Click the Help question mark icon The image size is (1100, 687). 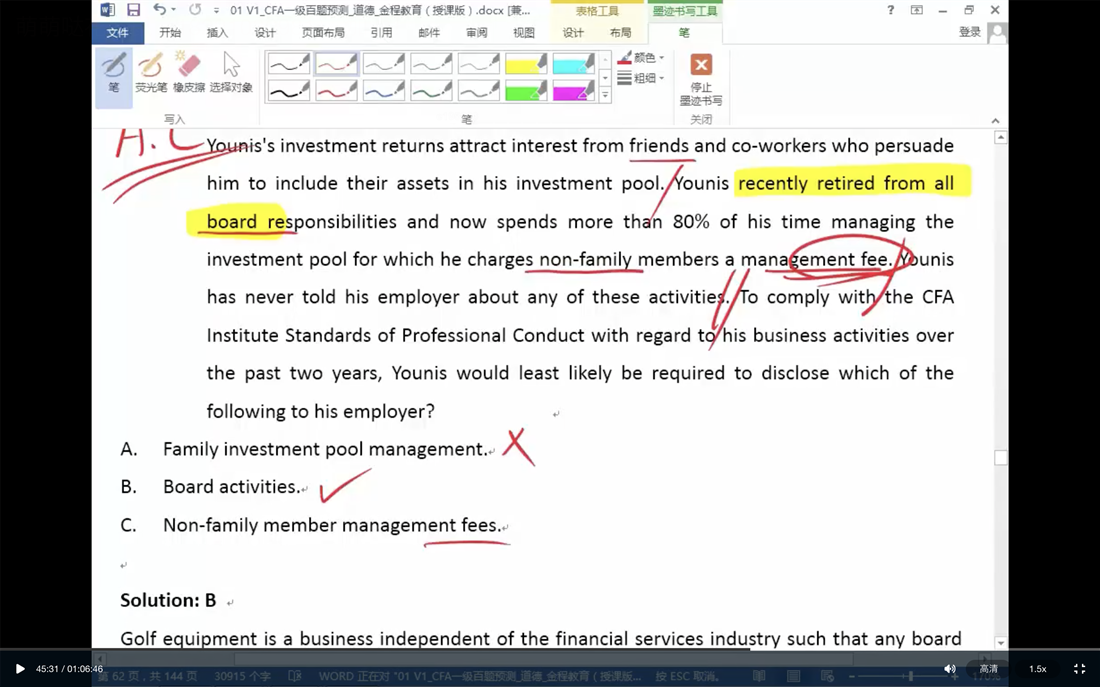[x=890, y=10]
